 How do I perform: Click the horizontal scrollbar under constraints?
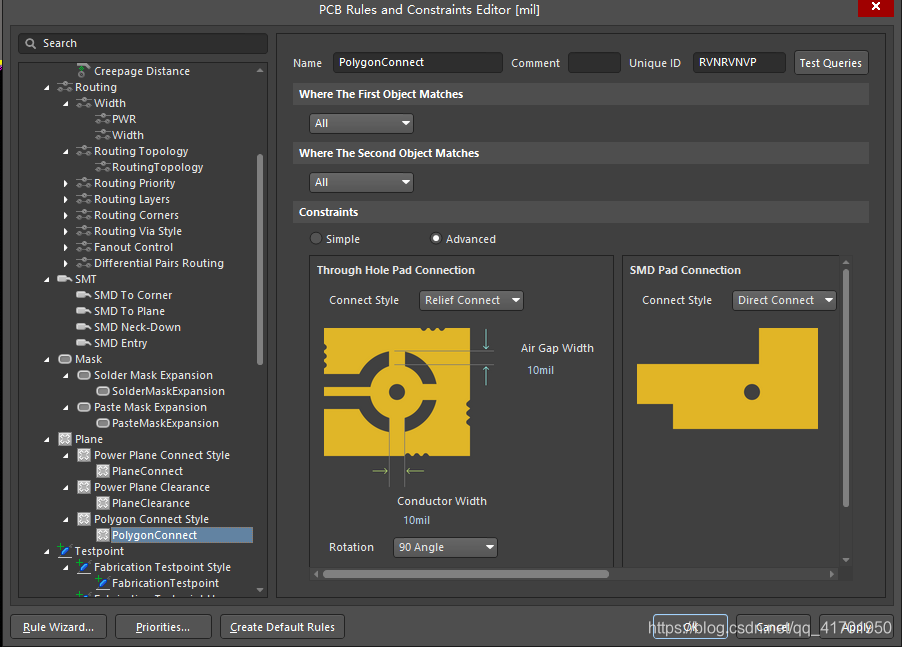click(465, 574)
